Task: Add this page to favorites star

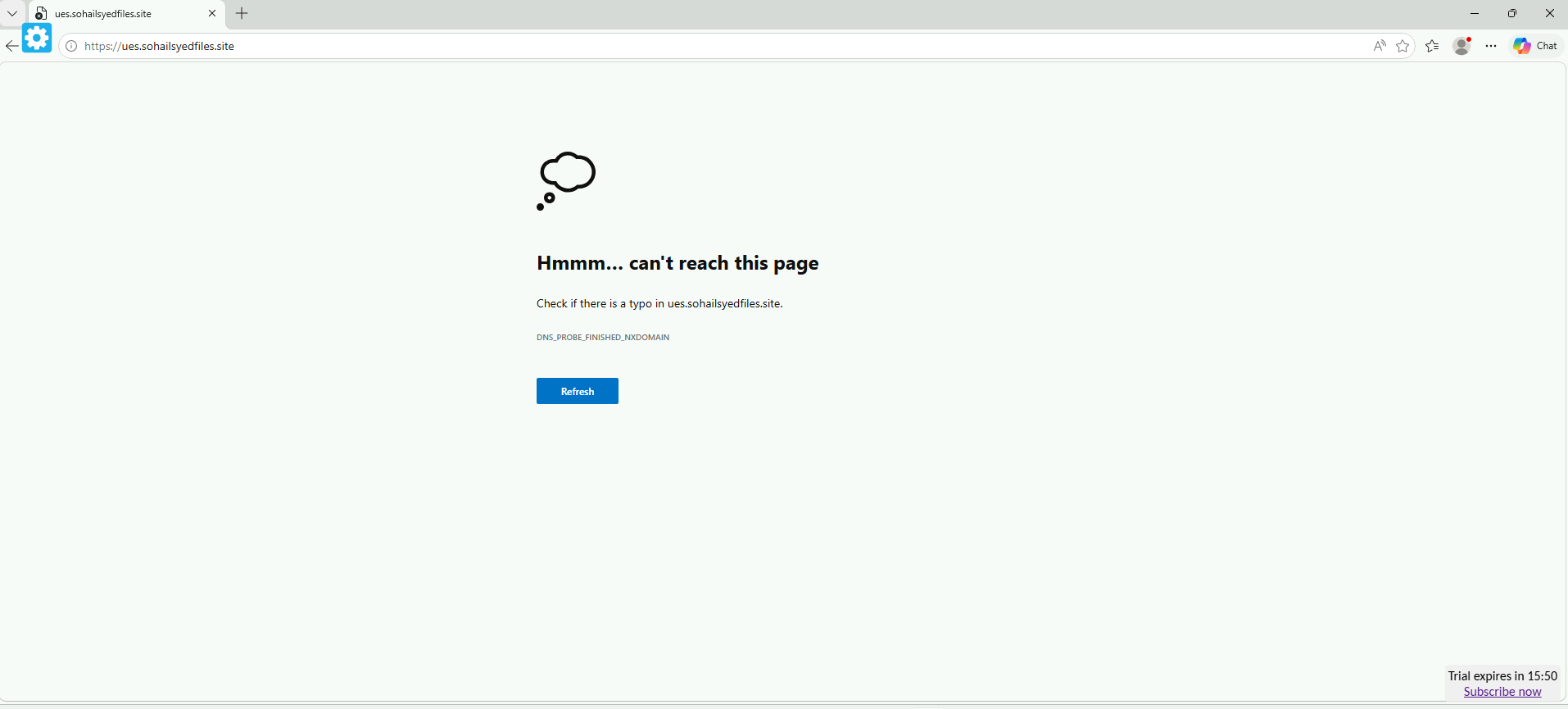Action: [1403, 46]
